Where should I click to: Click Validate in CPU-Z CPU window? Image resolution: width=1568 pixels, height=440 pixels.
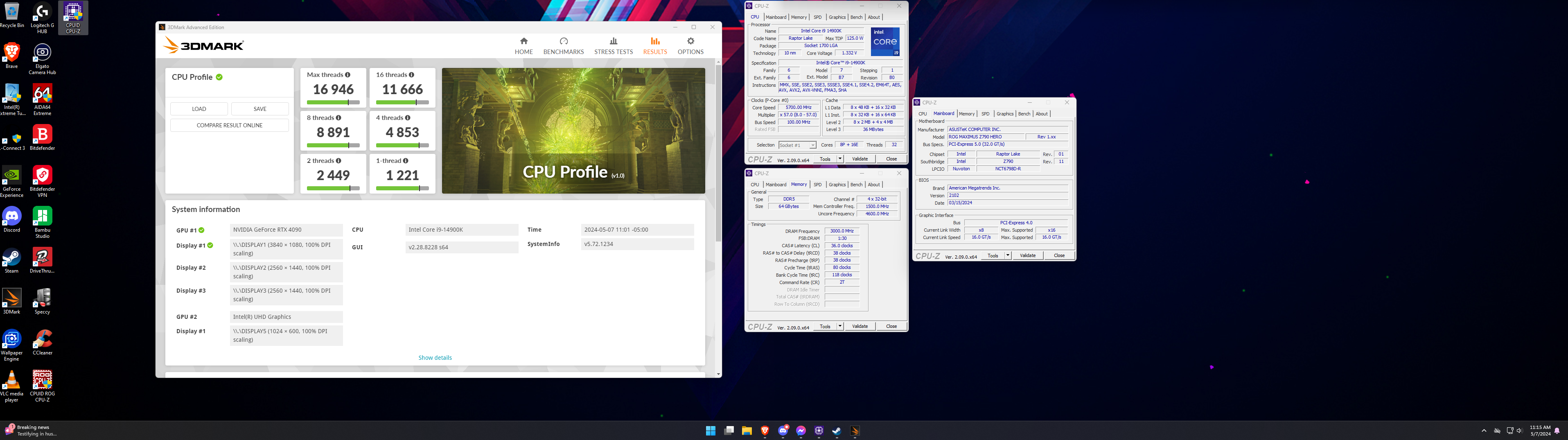[860, 159]
